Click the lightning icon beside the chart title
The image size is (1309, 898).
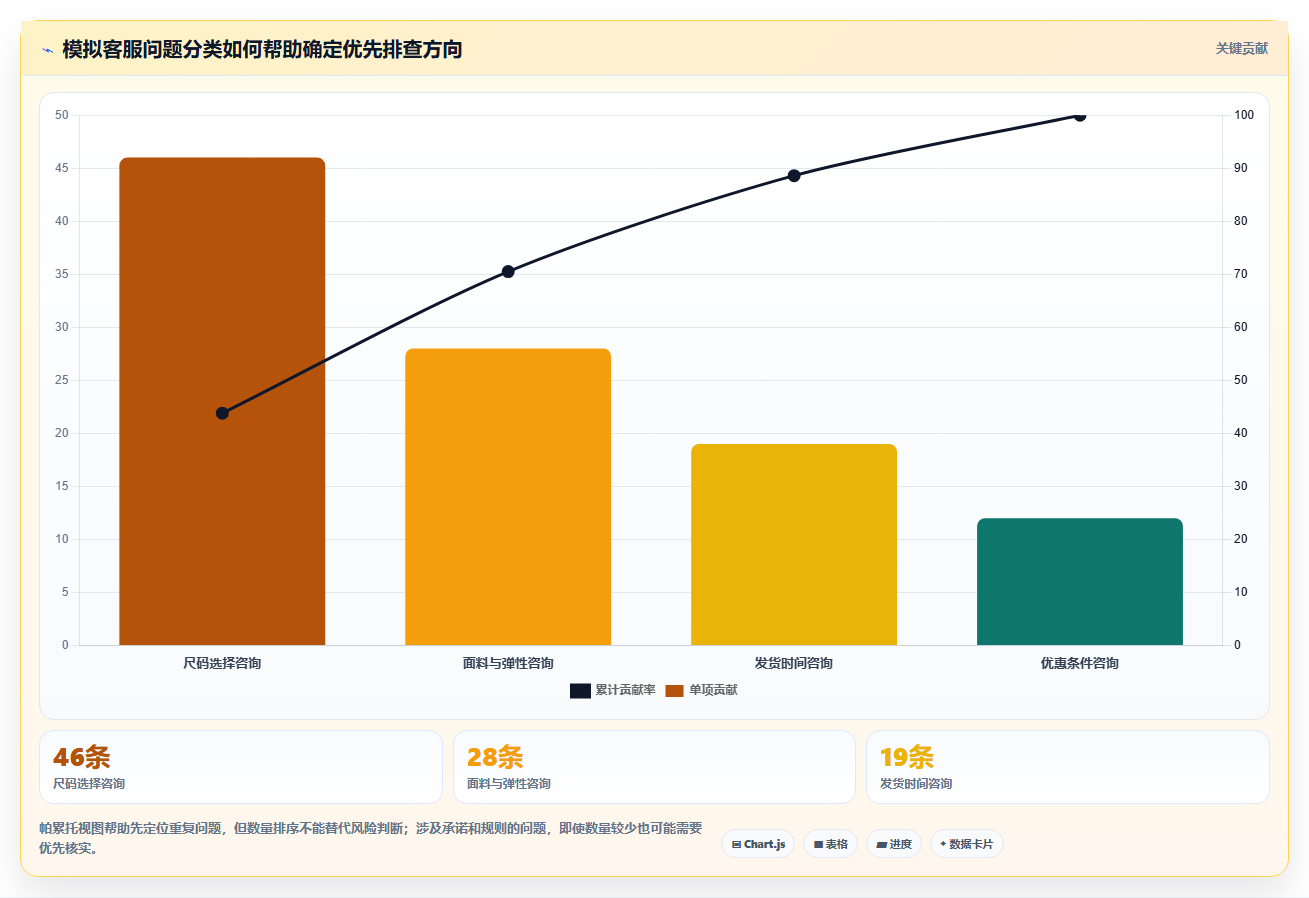pos(47,50)
